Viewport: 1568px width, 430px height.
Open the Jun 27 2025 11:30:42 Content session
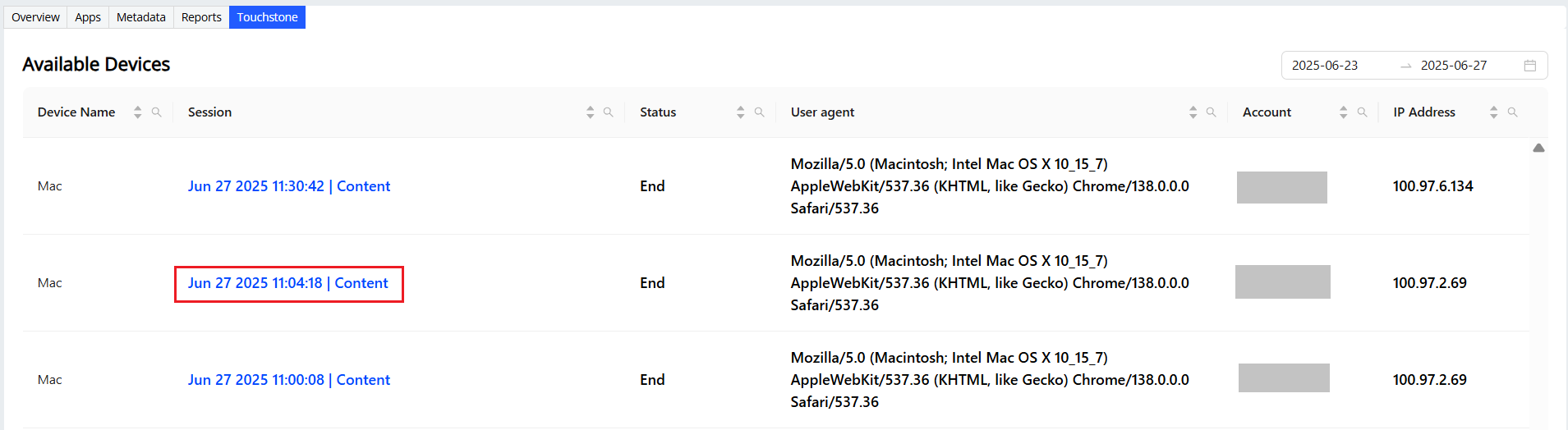pos(289,186)
